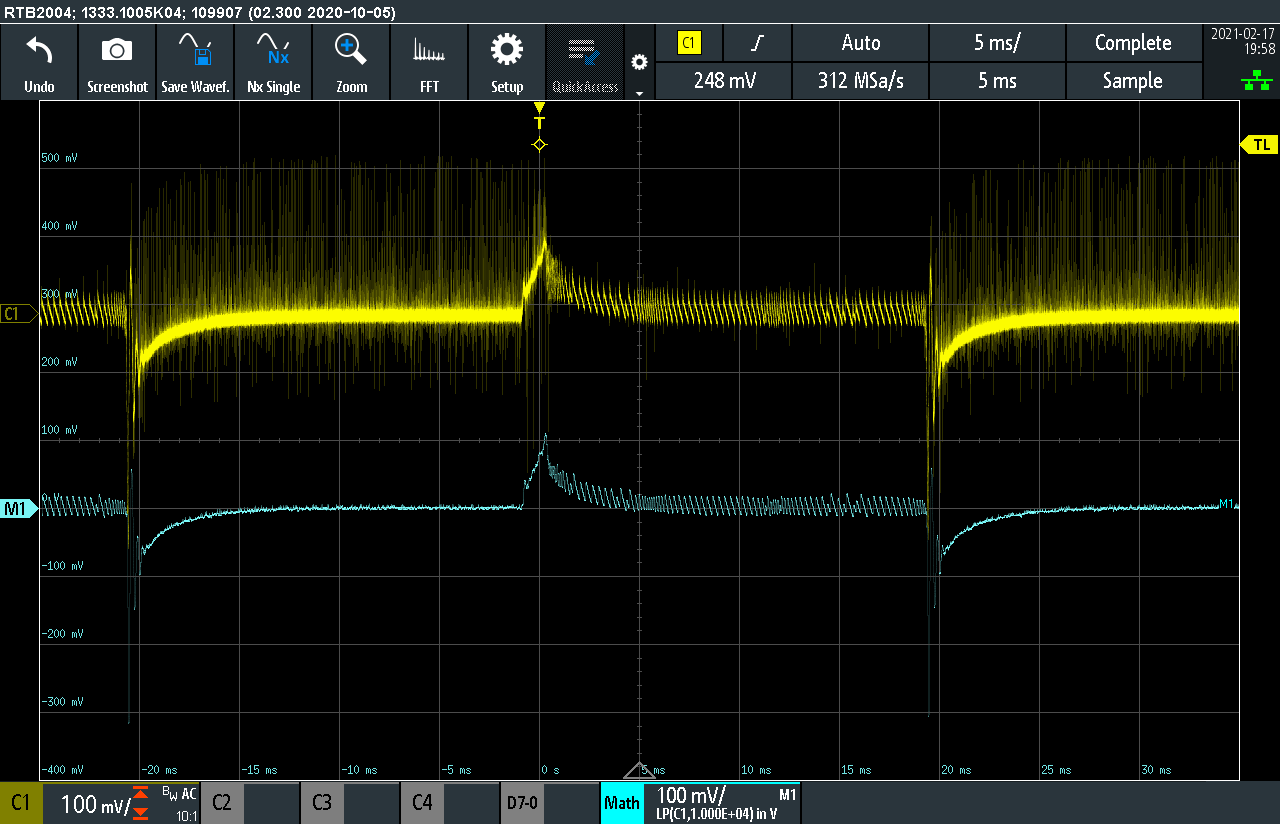Toggle the Math channel button
The image size is (1280, 824).
coord(622,803)
